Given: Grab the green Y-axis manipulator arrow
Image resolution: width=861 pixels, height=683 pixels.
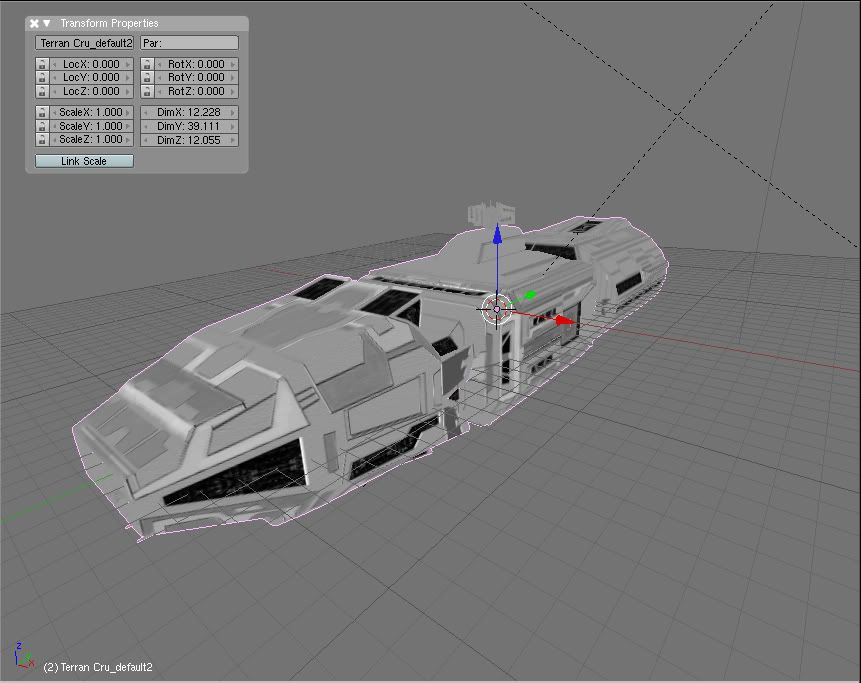Looking at the screenshot, I should [529, 295].
